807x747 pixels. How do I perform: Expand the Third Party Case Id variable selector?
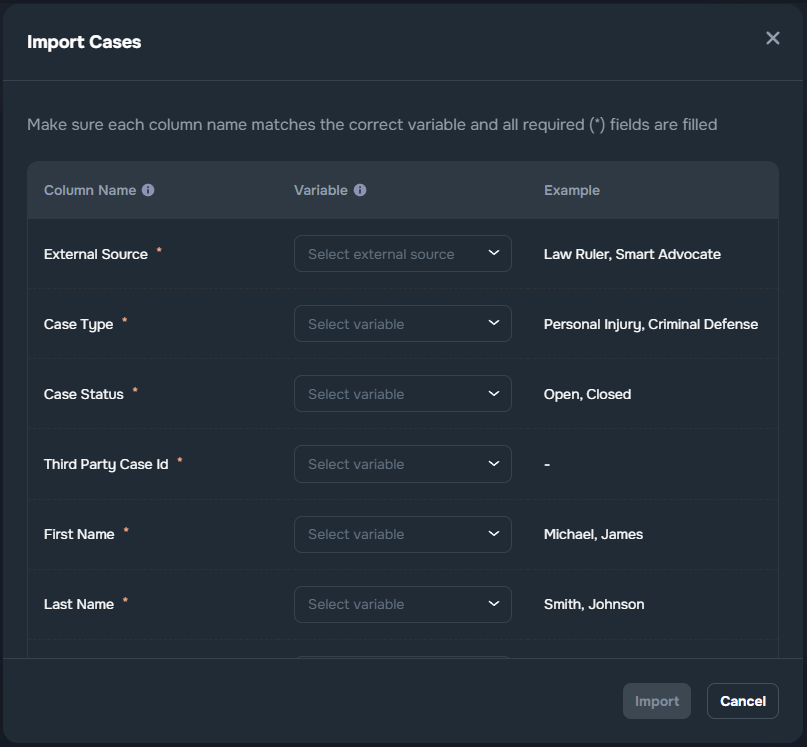[x=403, y=463]
